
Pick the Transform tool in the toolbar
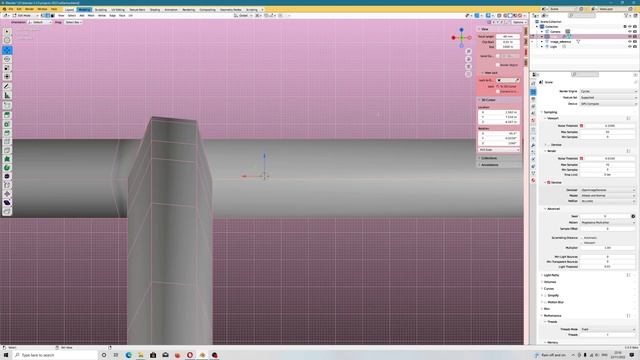click(x=7, y=76)
